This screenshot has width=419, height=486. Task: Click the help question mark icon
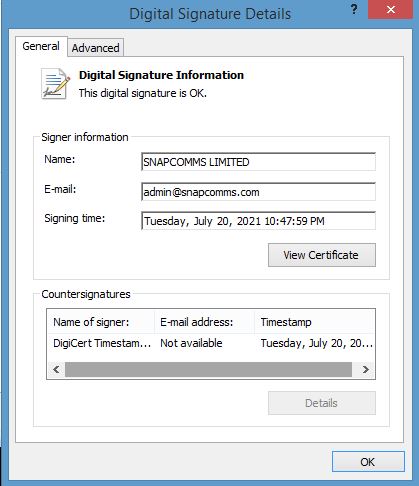(354, 9)
